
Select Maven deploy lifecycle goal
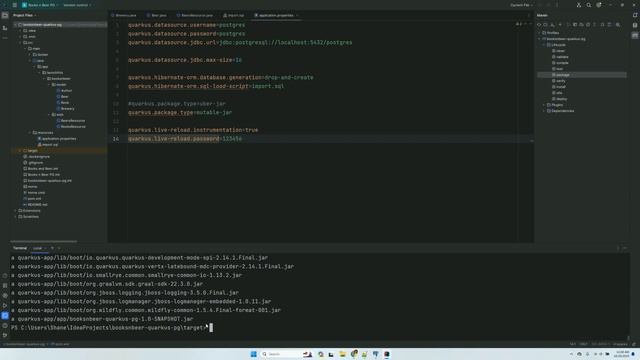point(561,99)
